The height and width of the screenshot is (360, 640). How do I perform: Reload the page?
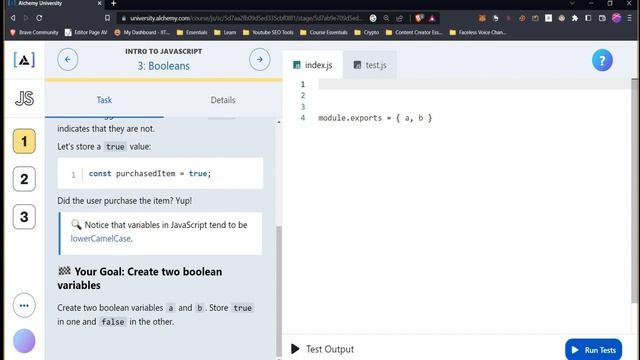point(39,18)
